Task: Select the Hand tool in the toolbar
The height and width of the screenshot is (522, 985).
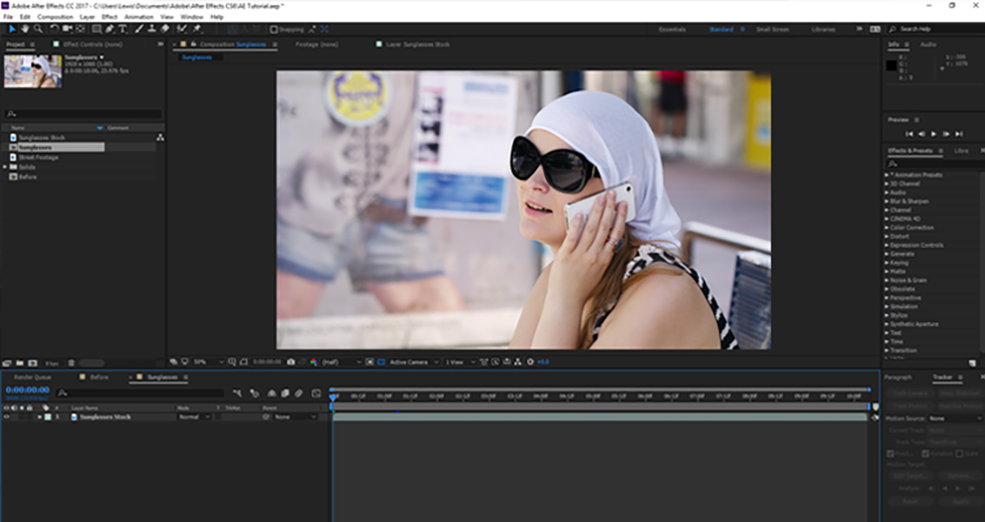Action: [26, 29]
